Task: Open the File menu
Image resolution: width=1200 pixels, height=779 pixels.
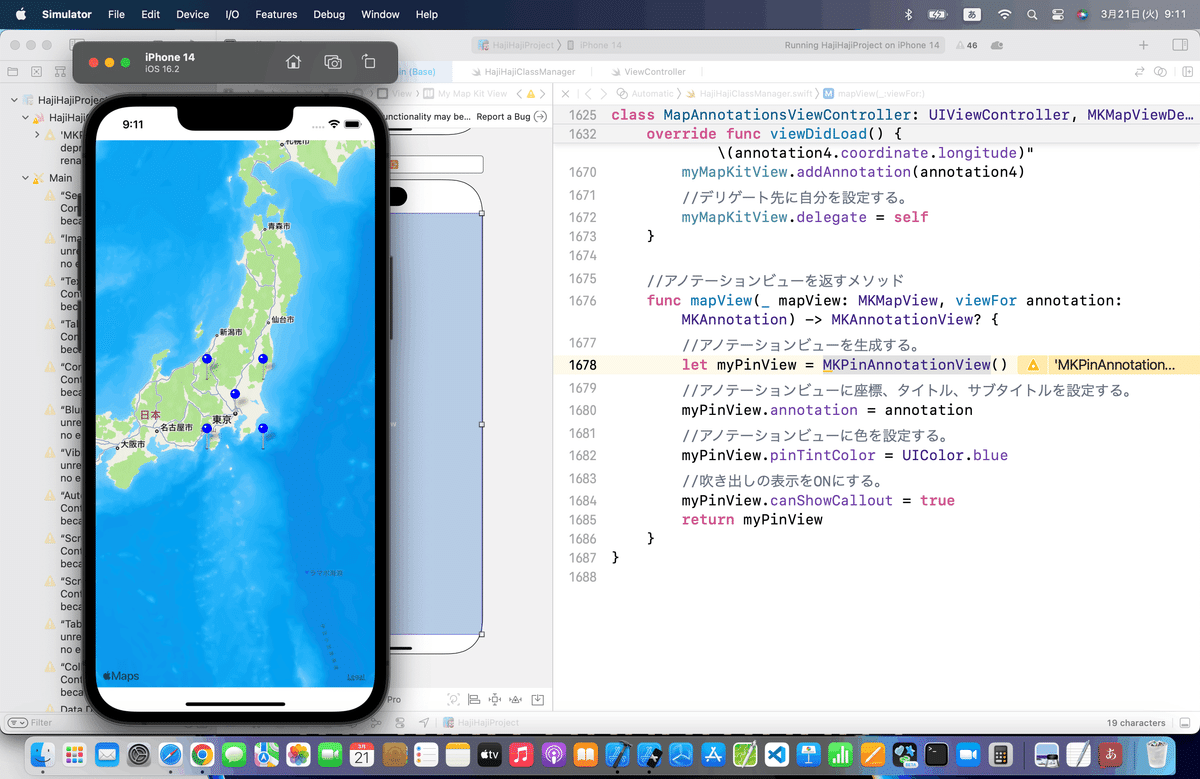Action: [x=116, y=15]
